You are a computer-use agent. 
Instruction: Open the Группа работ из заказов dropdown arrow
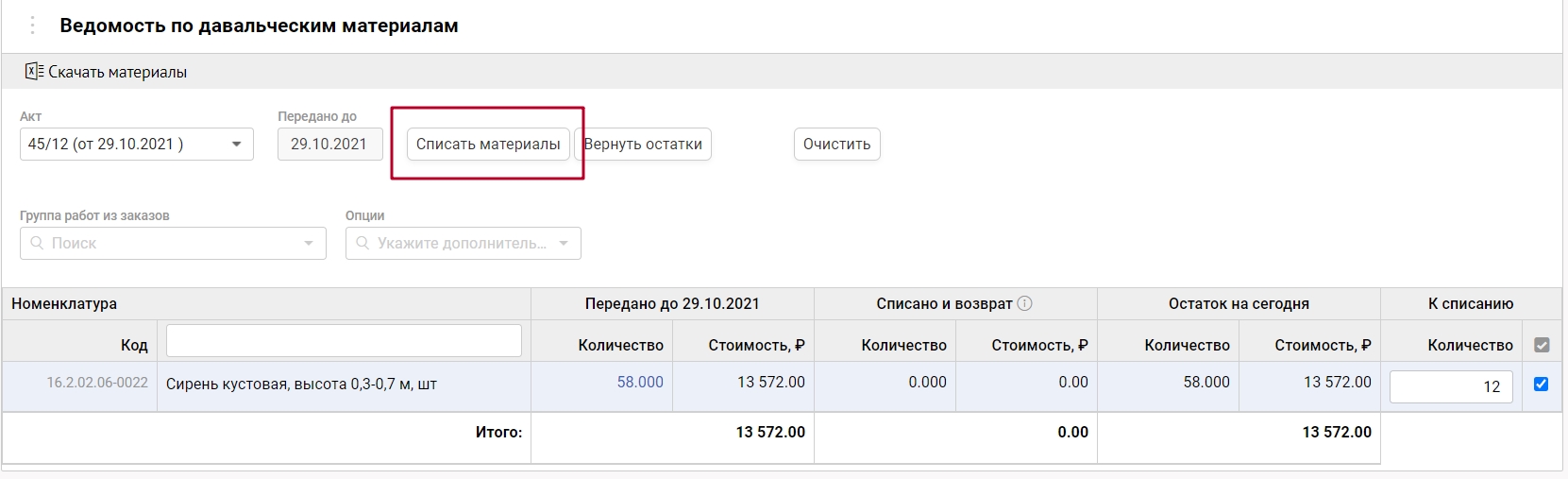click(309, 243)
